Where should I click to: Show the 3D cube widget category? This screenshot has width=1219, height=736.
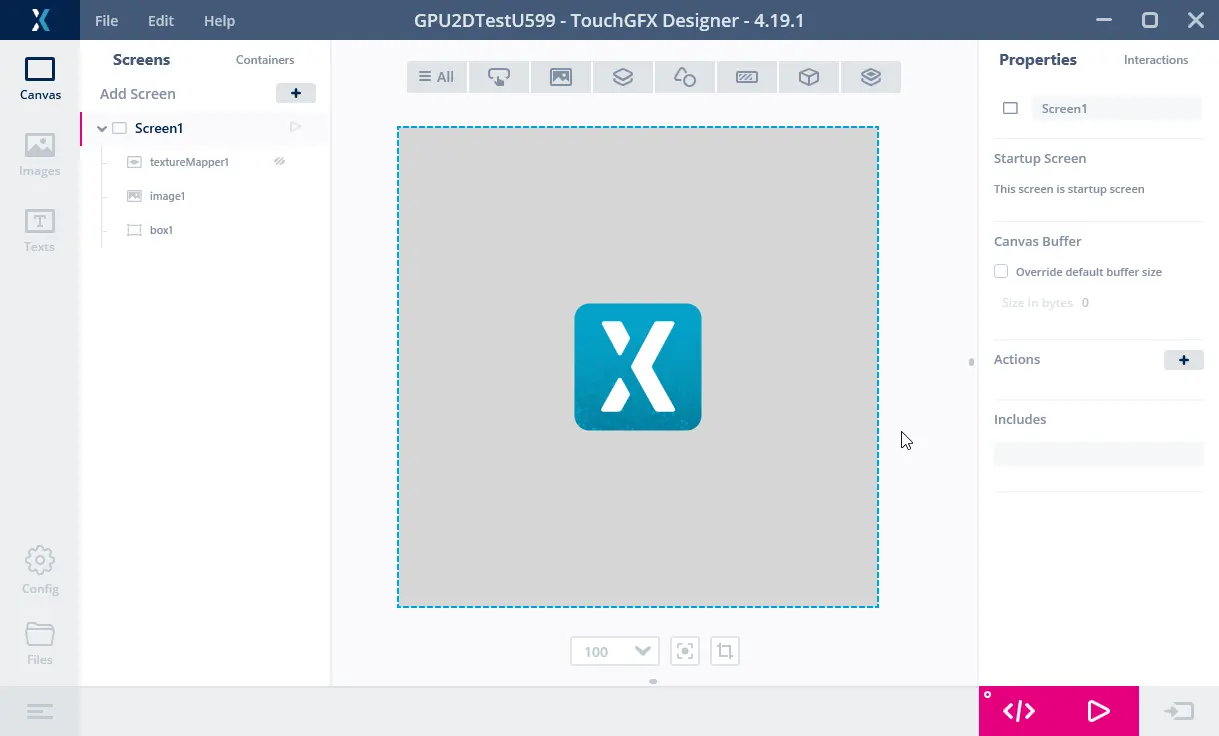click(809, 77)
